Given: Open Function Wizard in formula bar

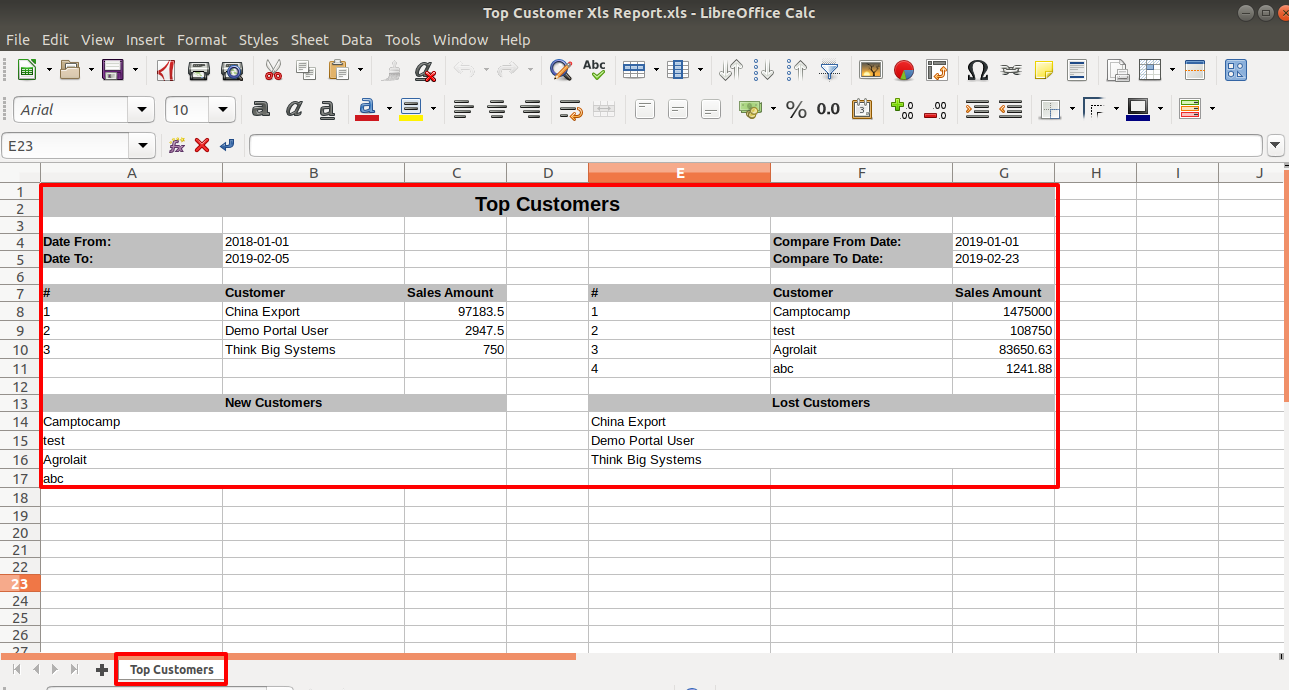Looking at the screenshot, I should (177, 146).
